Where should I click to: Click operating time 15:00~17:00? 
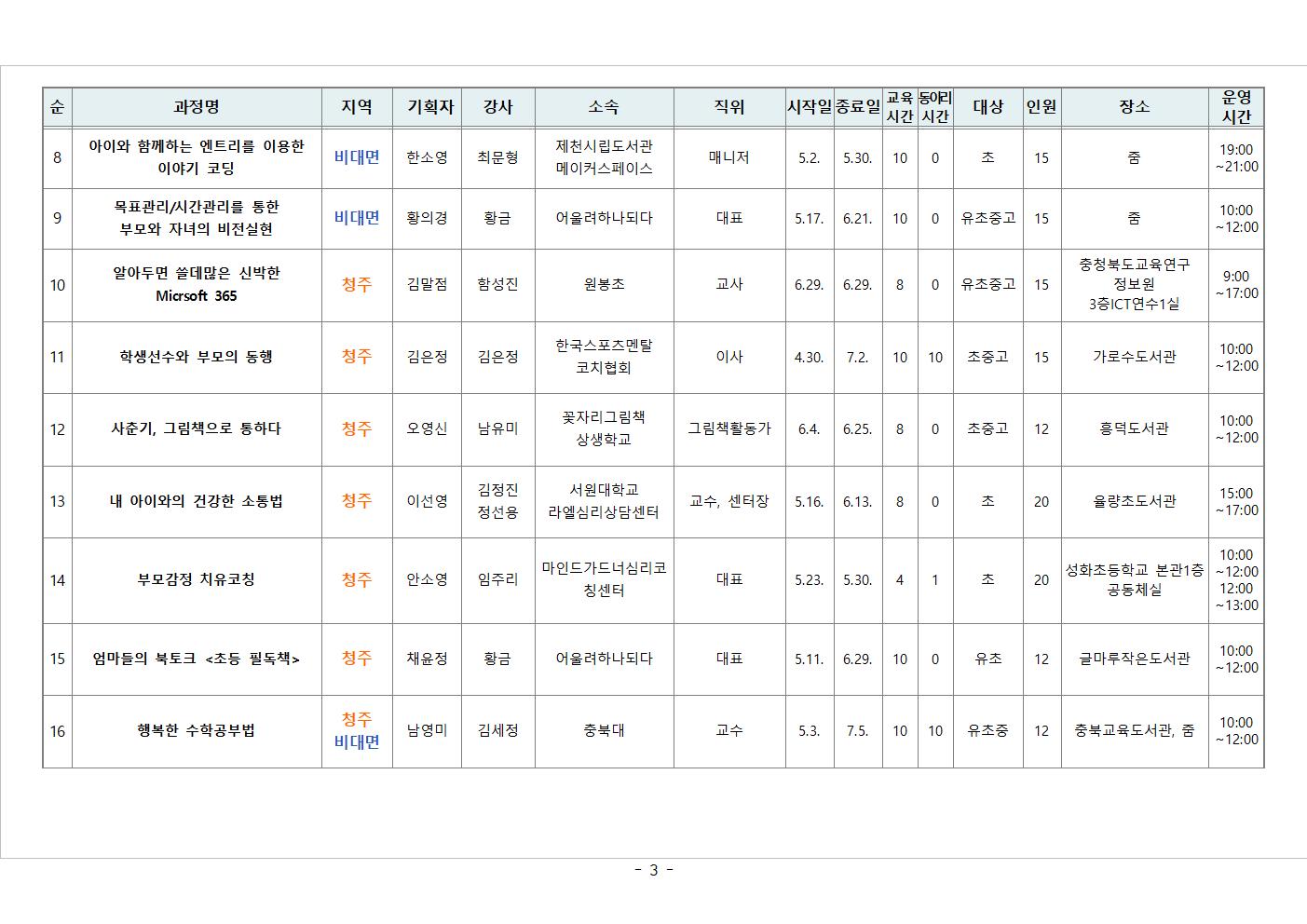point(1236,501)
